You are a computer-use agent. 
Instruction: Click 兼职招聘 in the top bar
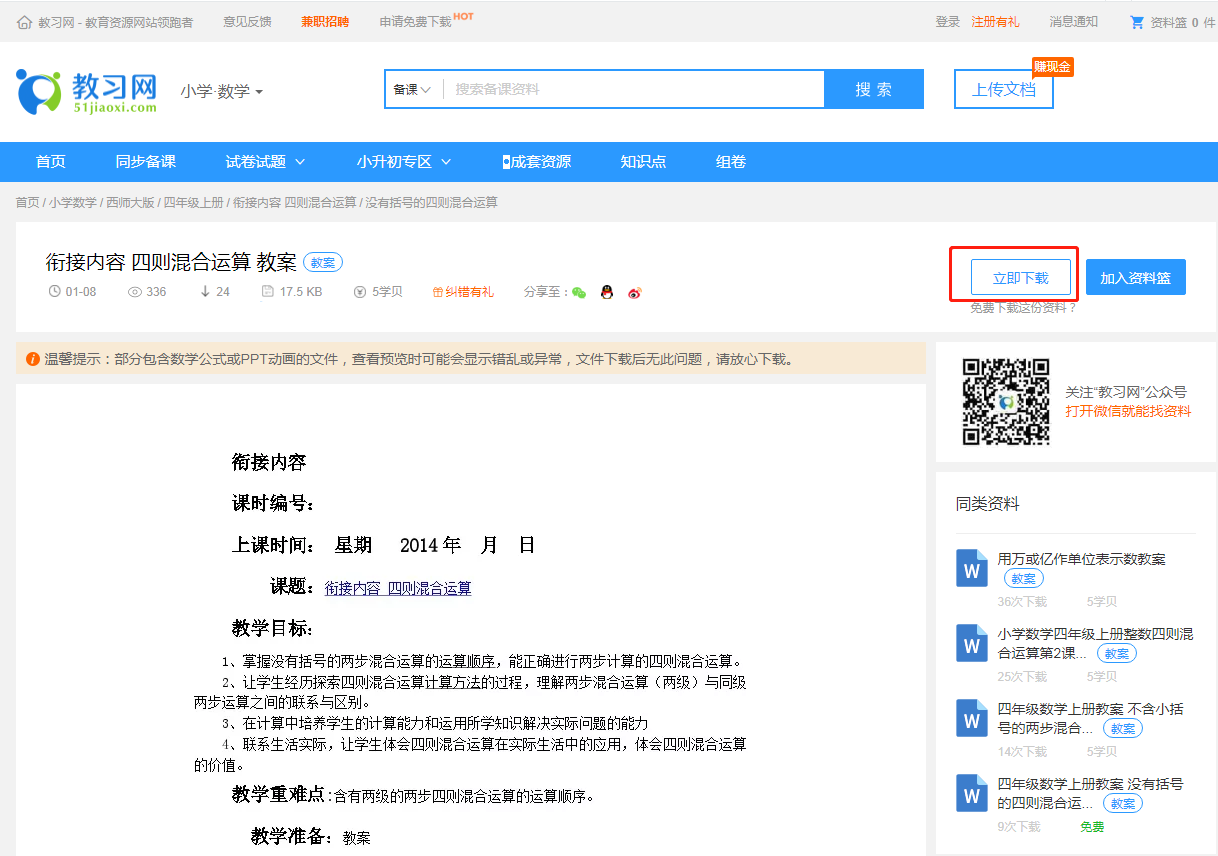click(326, 22)
